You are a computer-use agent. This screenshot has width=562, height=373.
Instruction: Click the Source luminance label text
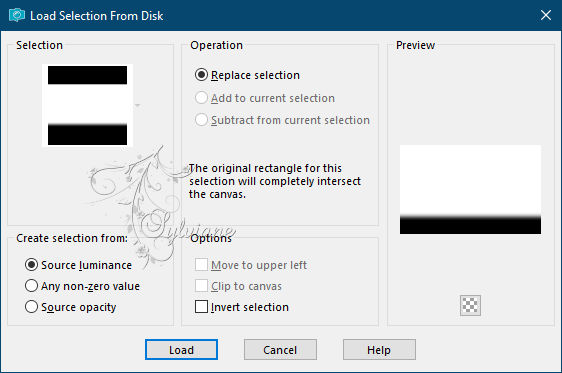point(86,265)
